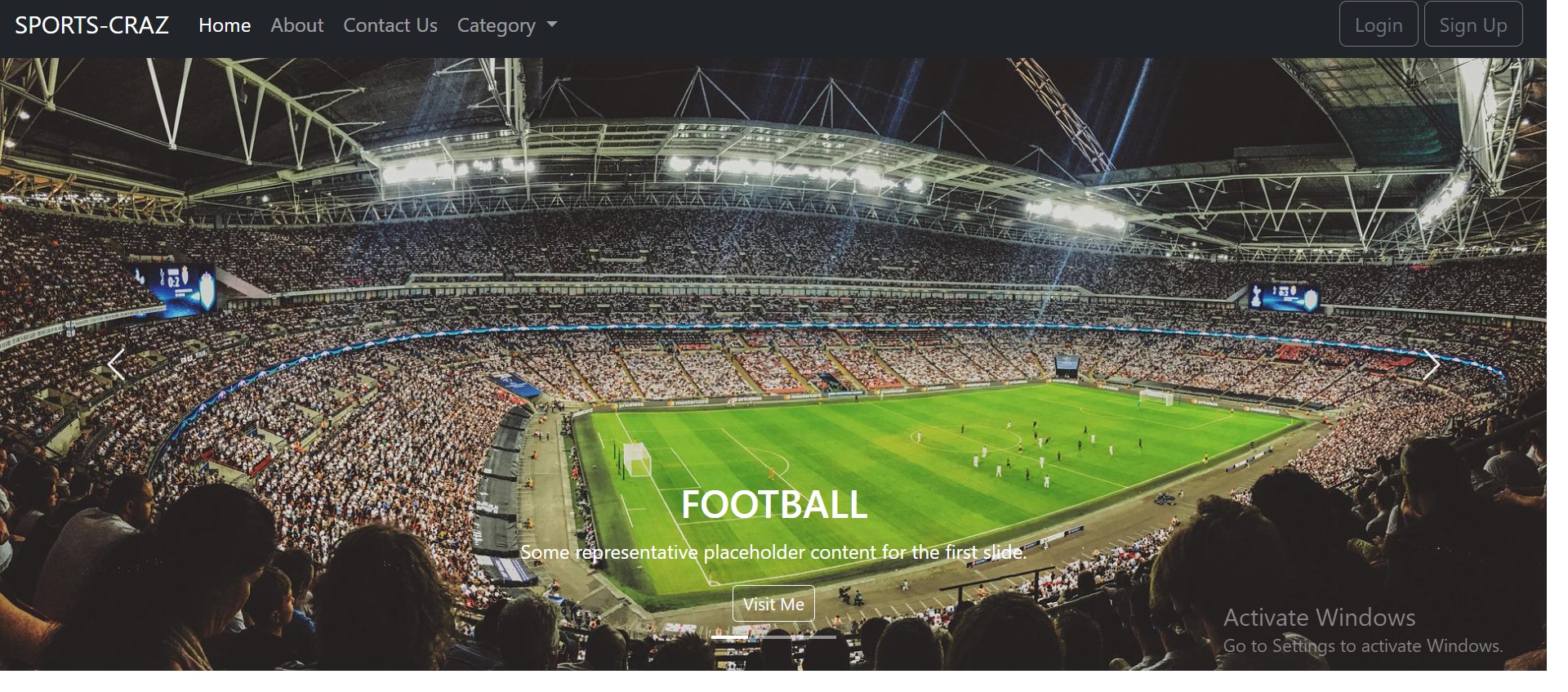This screenshot has height=692, width=1568.
Task: Click the Login button
Action: (x=1379, y=25)
